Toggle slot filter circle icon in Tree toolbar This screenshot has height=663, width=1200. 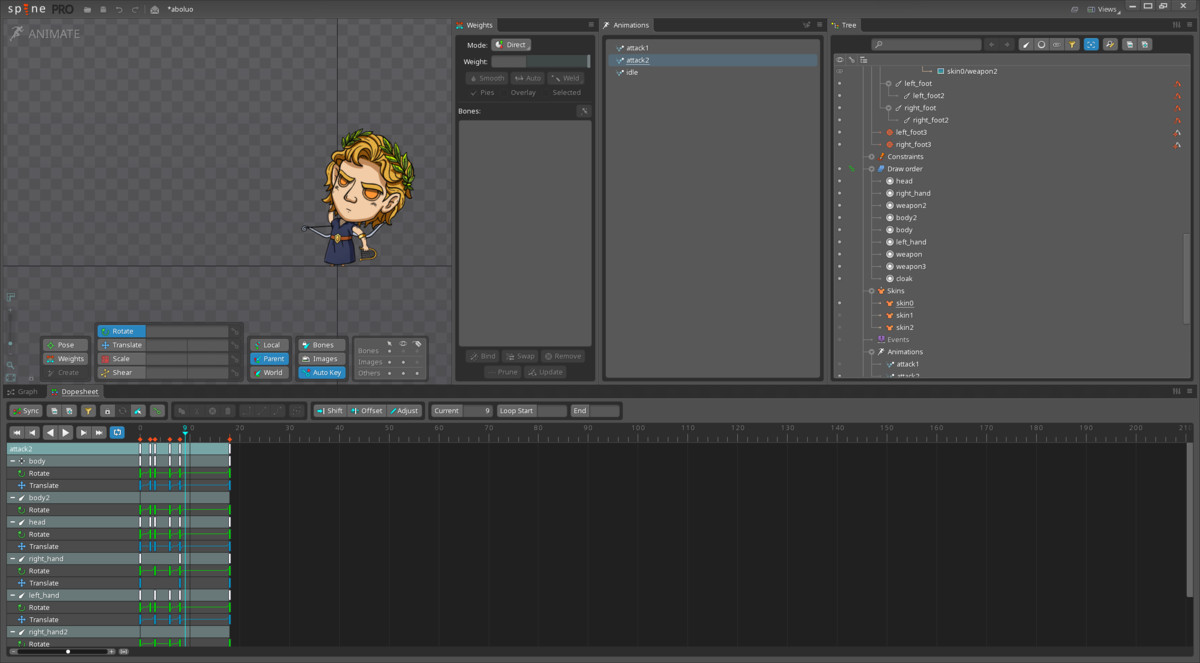click(1041, 45)
